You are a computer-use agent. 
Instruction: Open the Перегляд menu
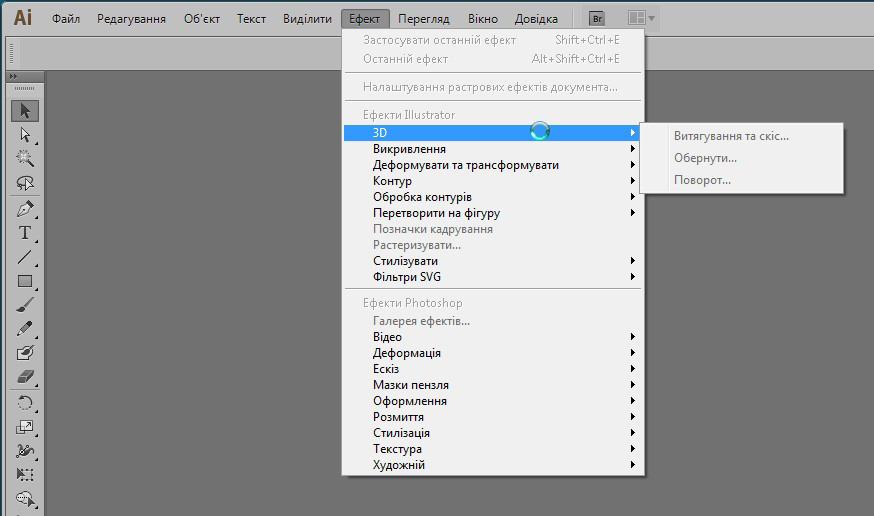(424, 19)
